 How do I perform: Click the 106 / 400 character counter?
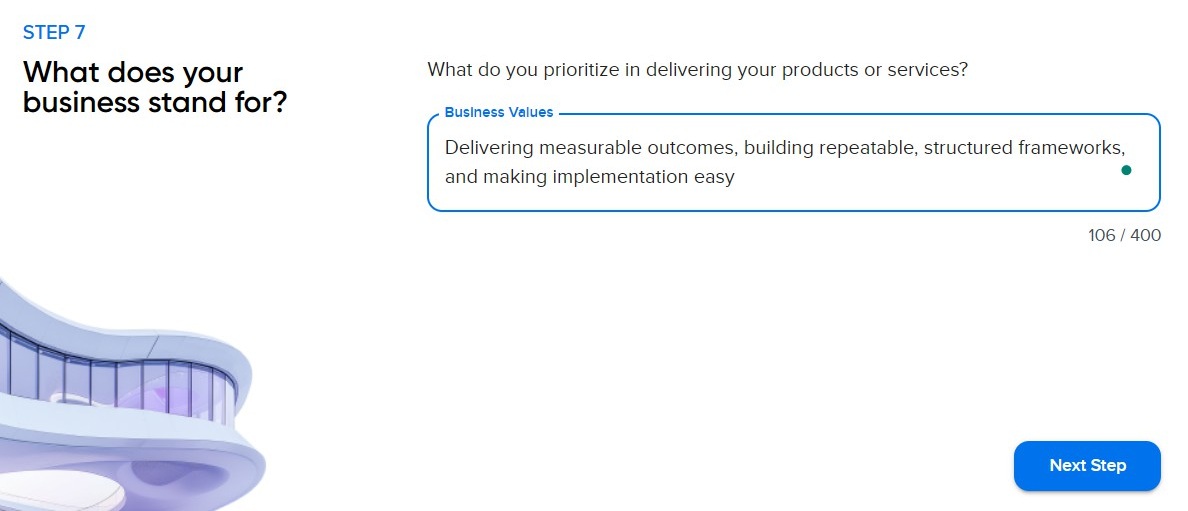coord(1124,236)
